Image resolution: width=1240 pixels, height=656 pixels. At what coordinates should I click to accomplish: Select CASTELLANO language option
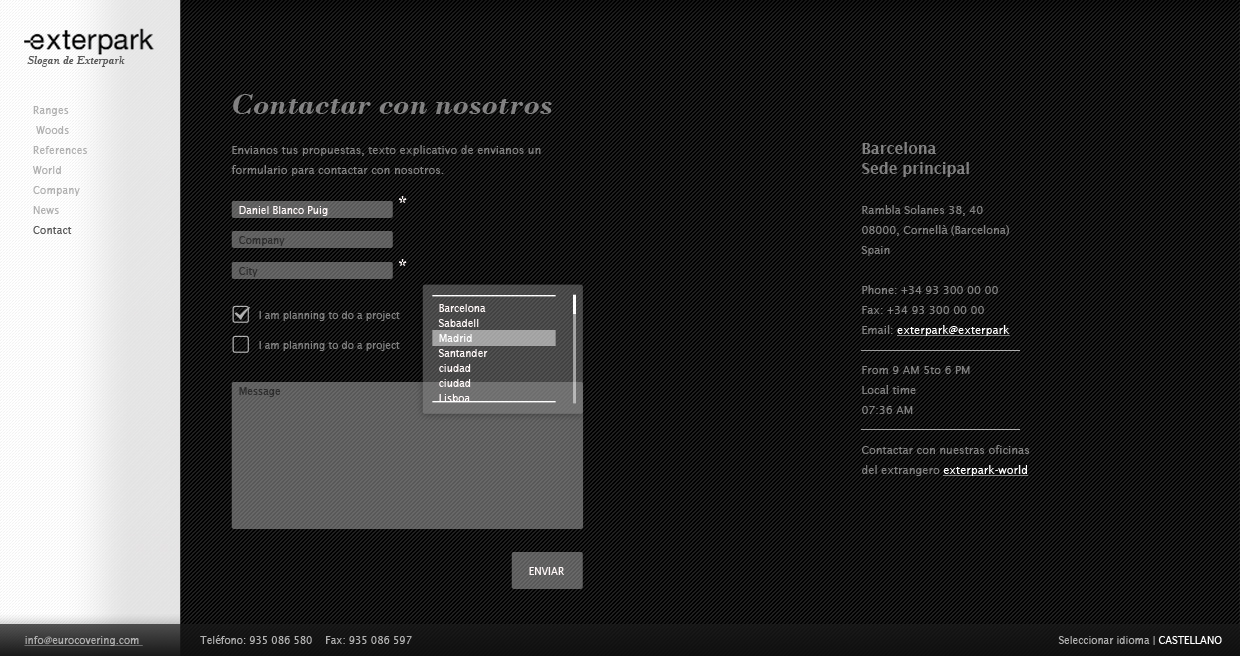point(1190,641)
